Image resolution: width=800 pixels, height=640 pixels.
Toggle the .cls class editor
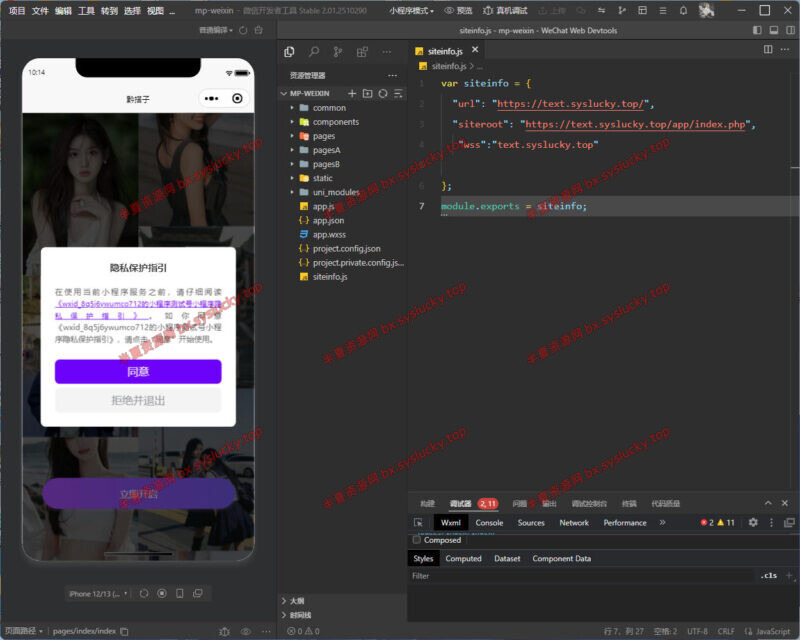[769, 576]
